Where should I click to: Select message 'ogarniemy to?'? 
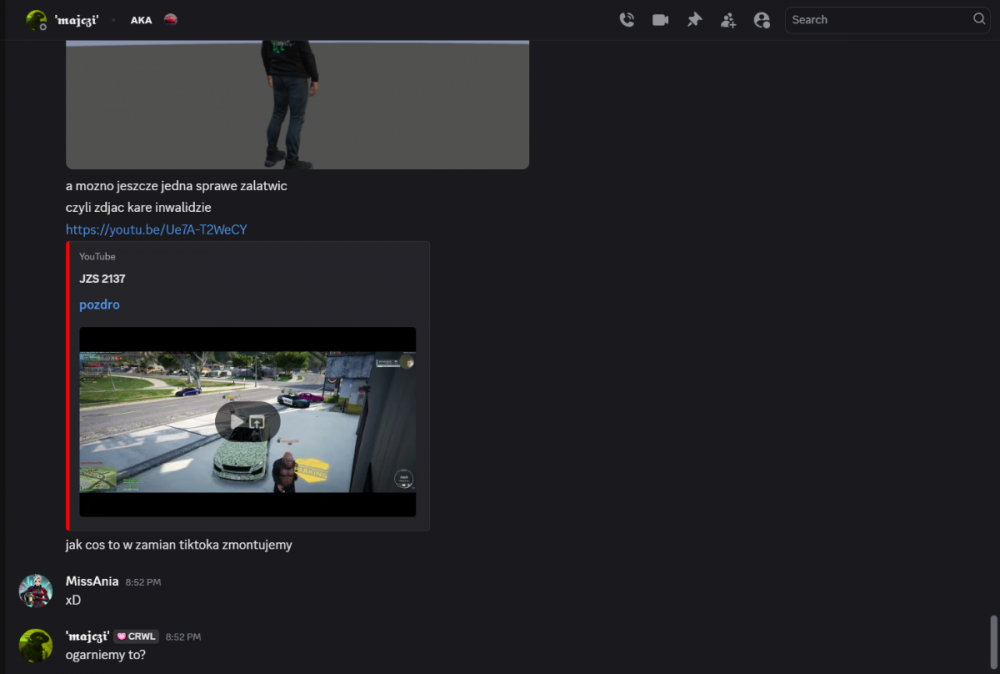coord(106,655)
